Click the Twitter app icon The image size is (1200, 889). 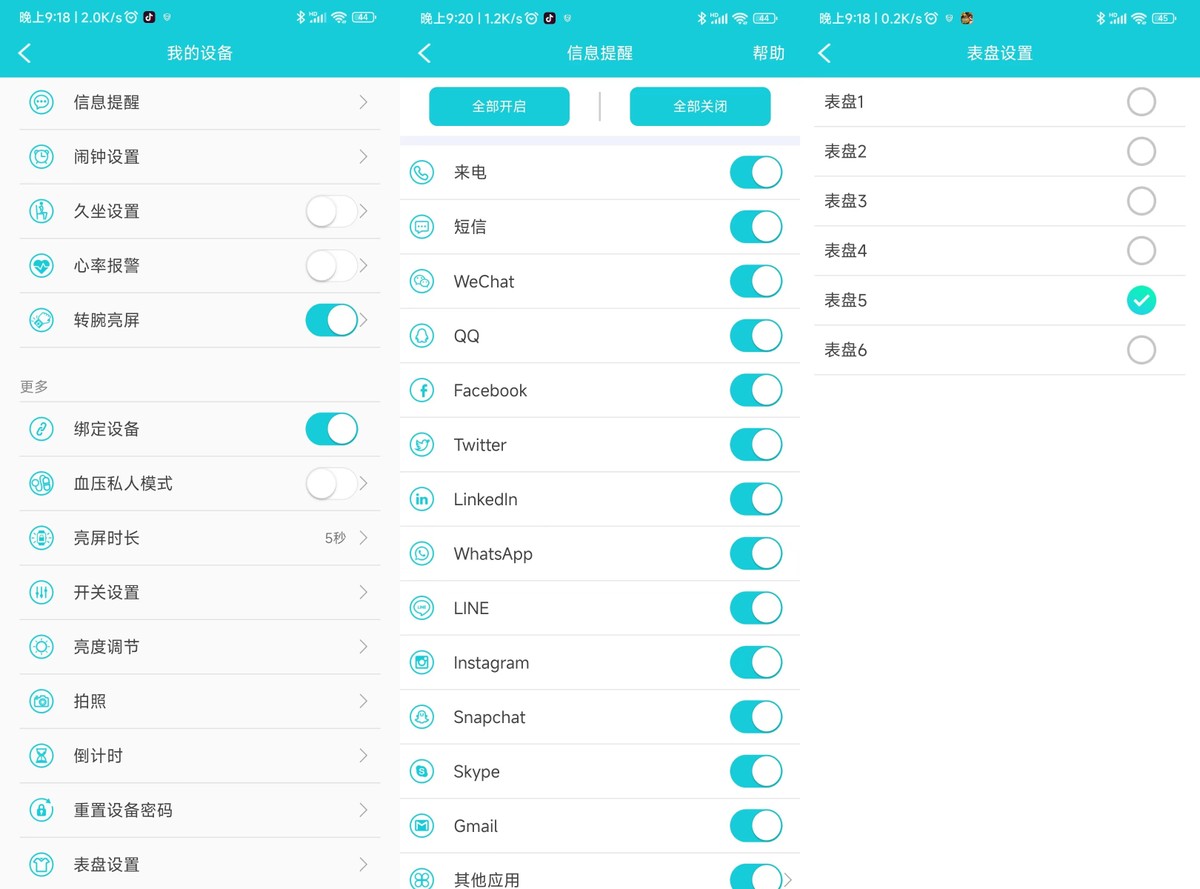(421, 445)
